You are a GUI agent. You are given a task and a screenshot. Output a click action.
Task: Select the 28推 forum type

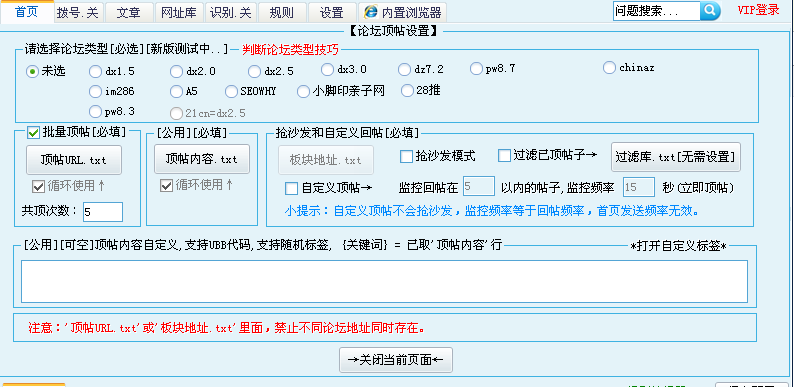(408, 91)
